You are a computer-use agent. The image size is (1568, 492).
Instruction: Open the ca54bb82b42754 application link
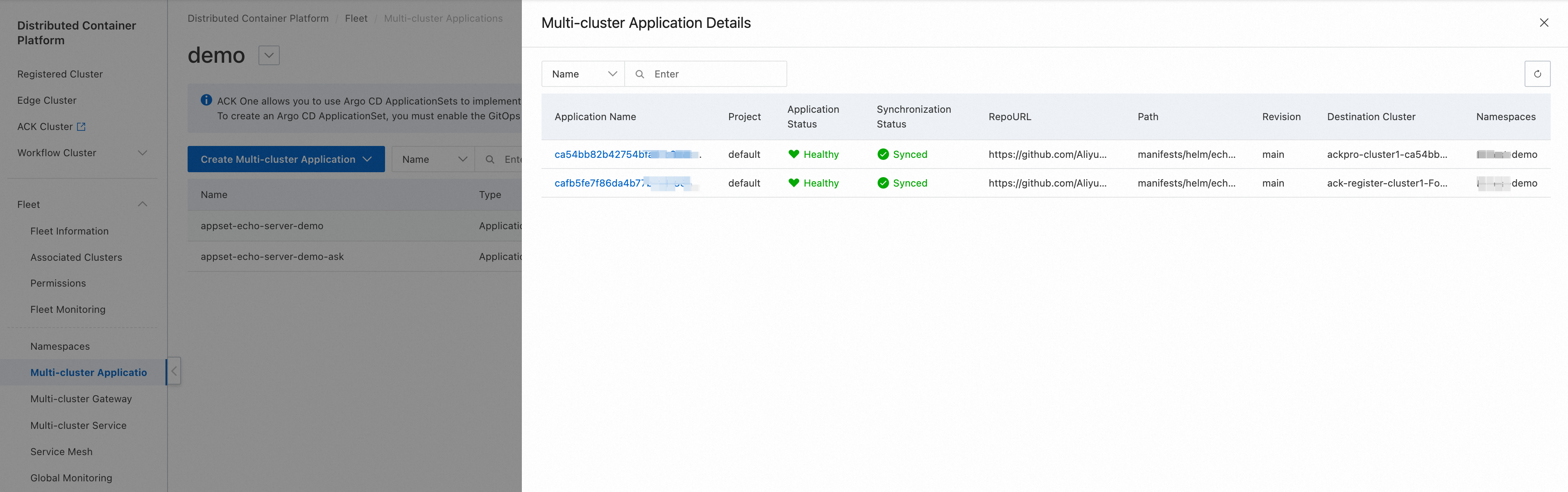603,154
